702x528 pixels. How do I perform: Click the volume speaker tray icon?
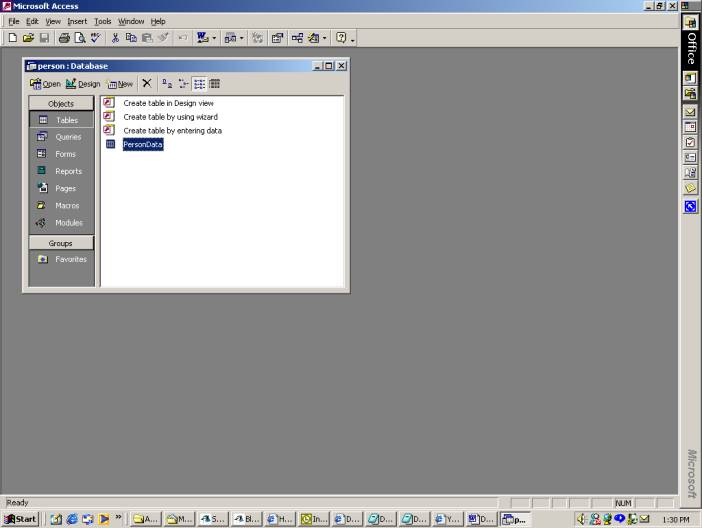click(x=582, y=519)
